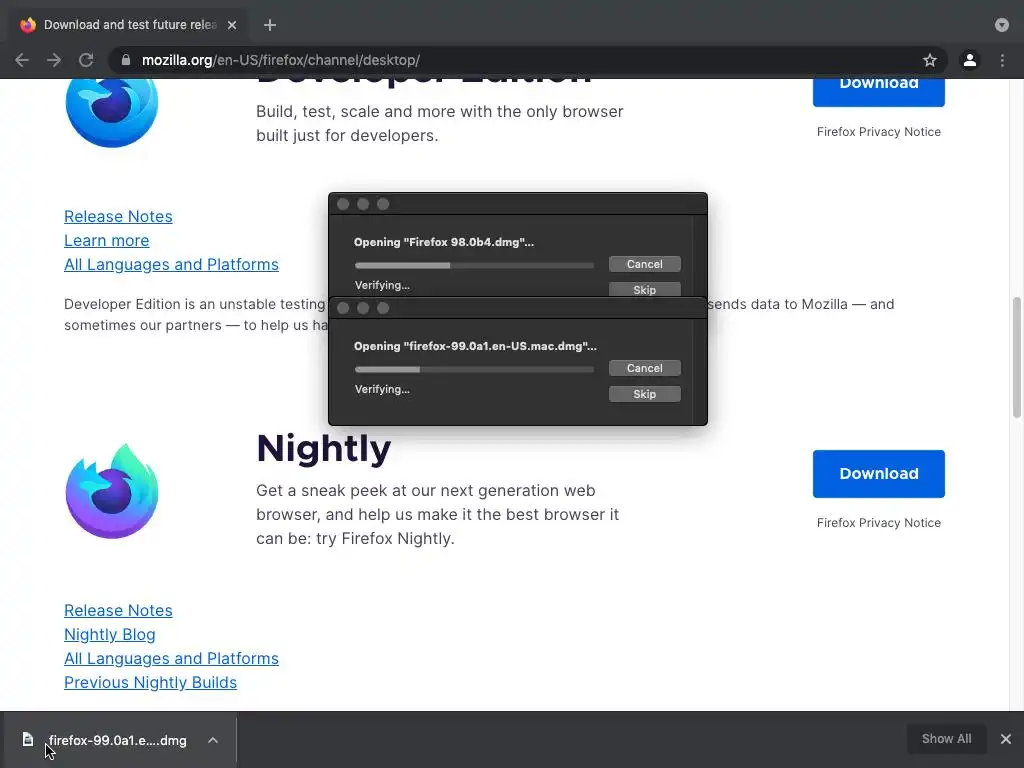Image resolution: width=1024 pixels, height=768 pixels.
Task: Click the page vertical scrollbar thumb
Action: click(x=1016, y=357)
